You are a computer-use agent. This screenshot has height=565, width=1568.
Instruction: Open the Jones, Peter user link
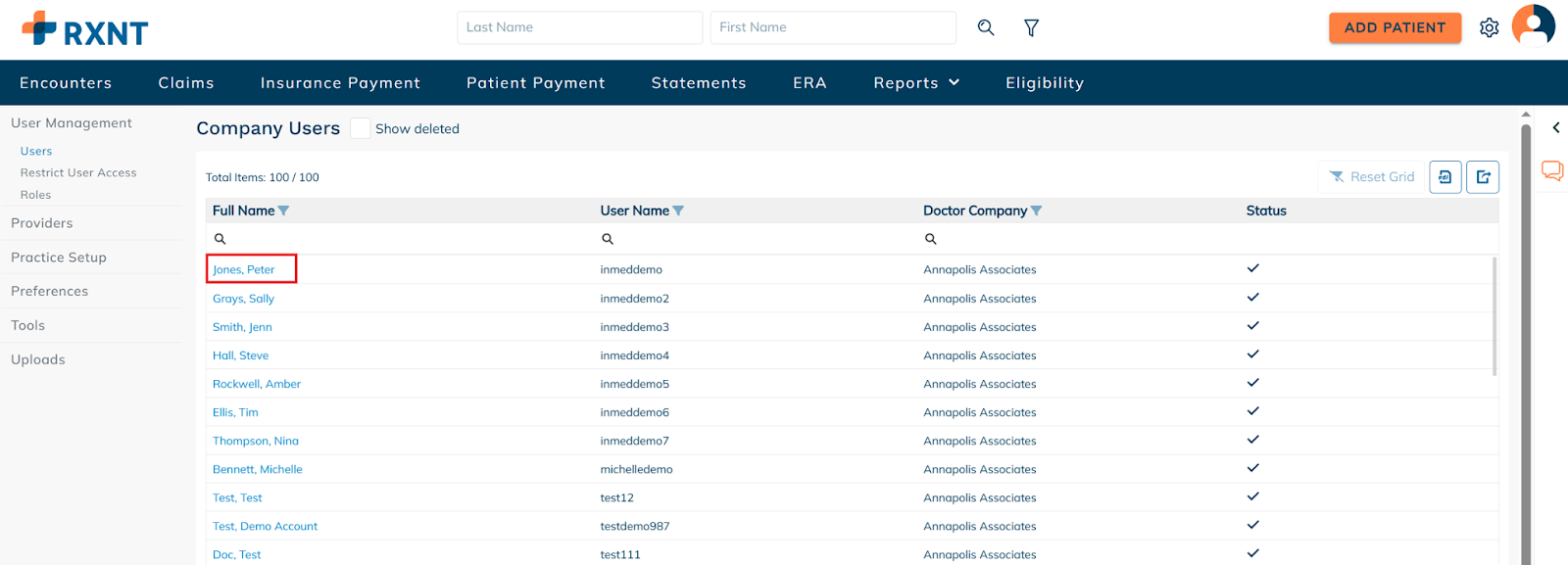(x=244, y=269)
